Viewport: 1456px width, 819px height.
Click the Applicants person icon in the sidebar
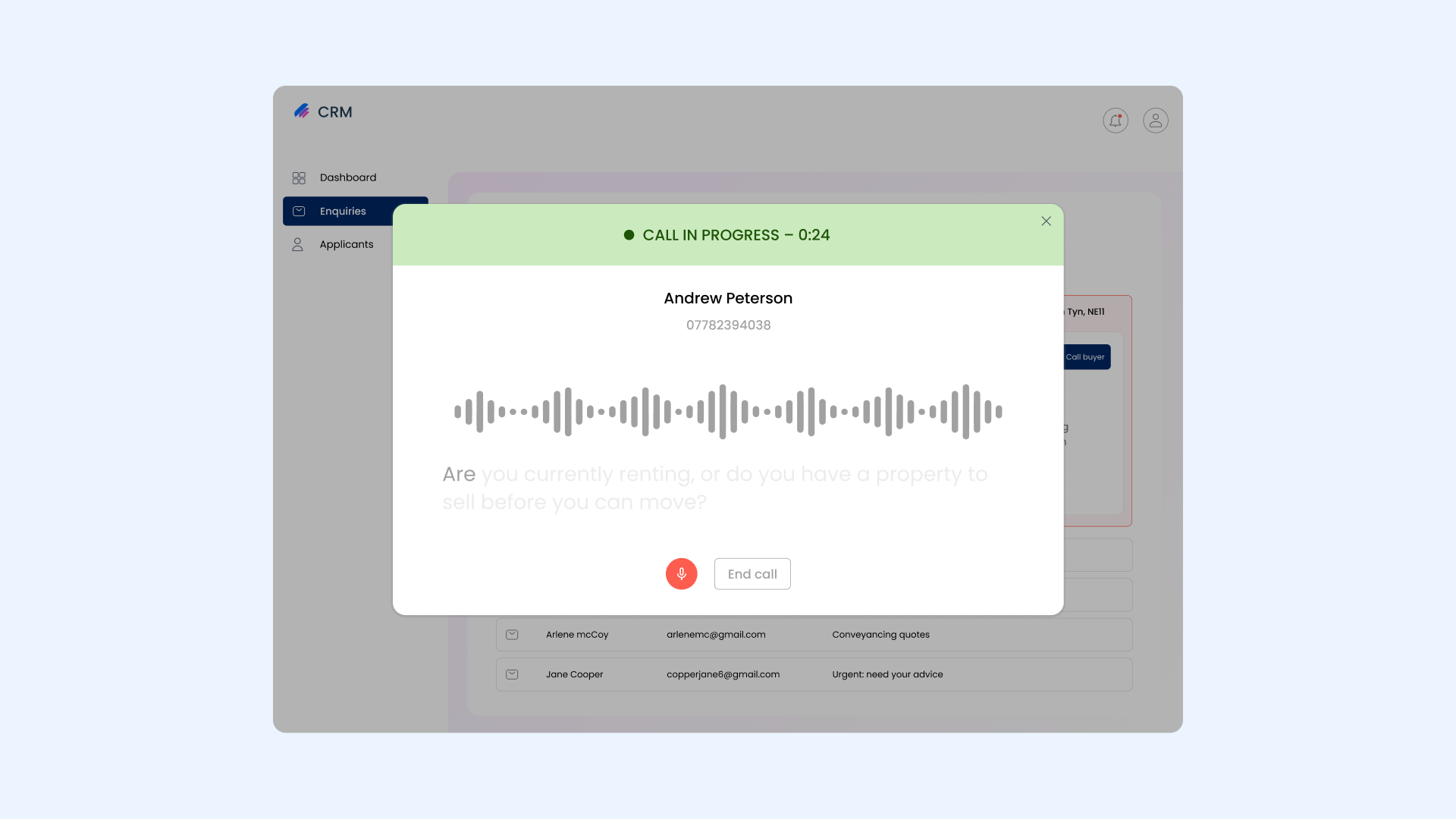point(297,244)
